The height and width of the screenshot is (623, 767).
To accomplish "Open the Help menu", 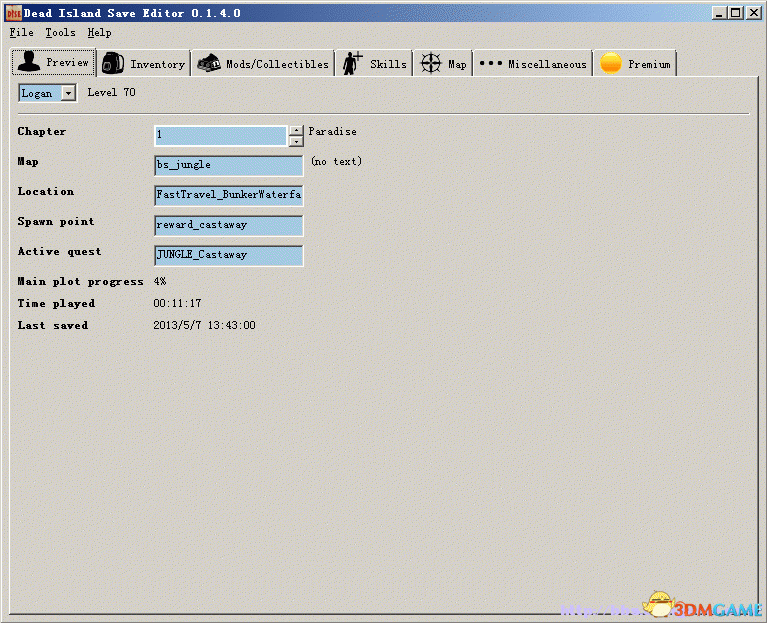I will click(x=100, y=33).
